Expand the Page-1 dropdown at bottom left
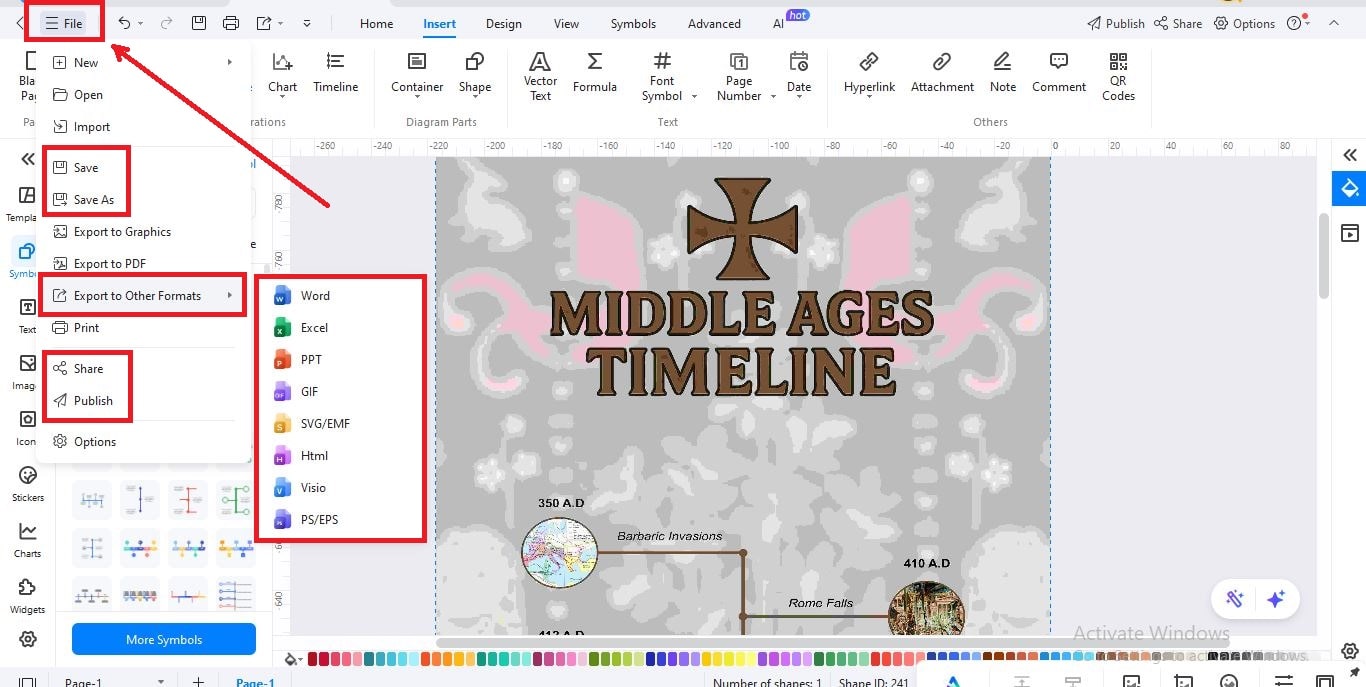This screenshot has height=687, width=1366. (160, 680)
